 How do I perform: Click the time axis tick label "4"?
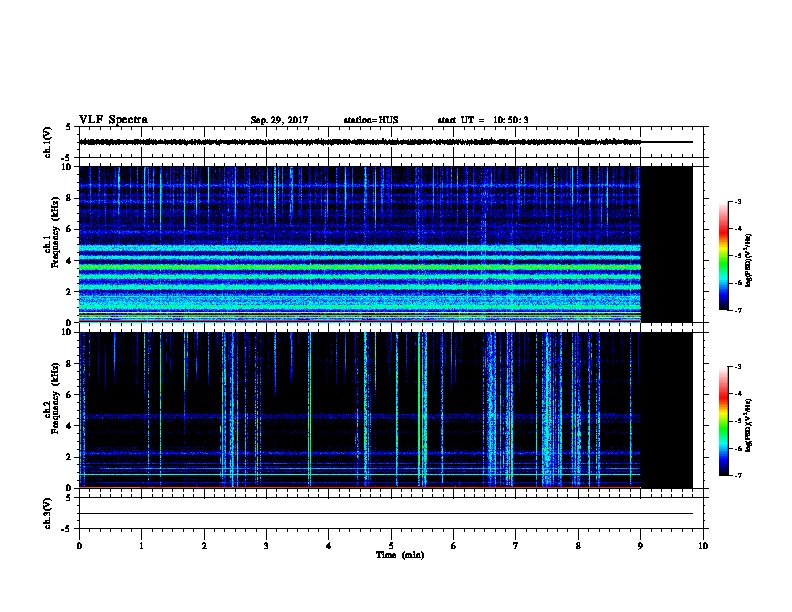tap(329, 546)
